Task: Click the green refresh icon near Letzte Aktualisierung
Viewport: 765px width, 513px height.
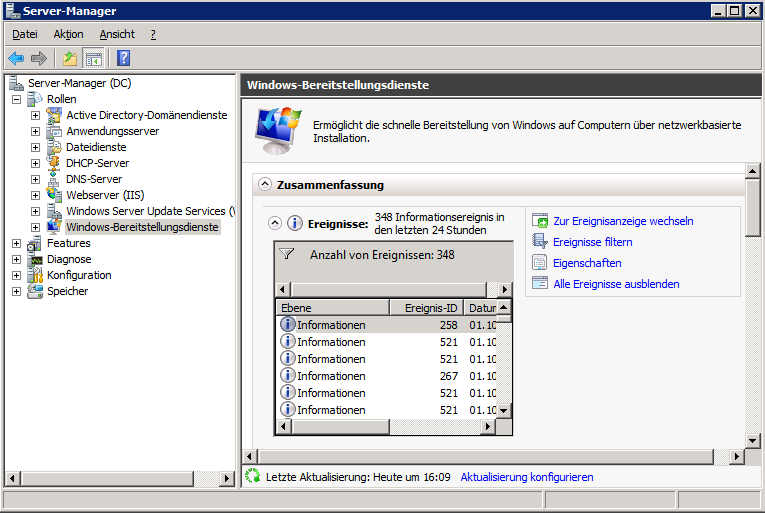Action: click(253, 476)
